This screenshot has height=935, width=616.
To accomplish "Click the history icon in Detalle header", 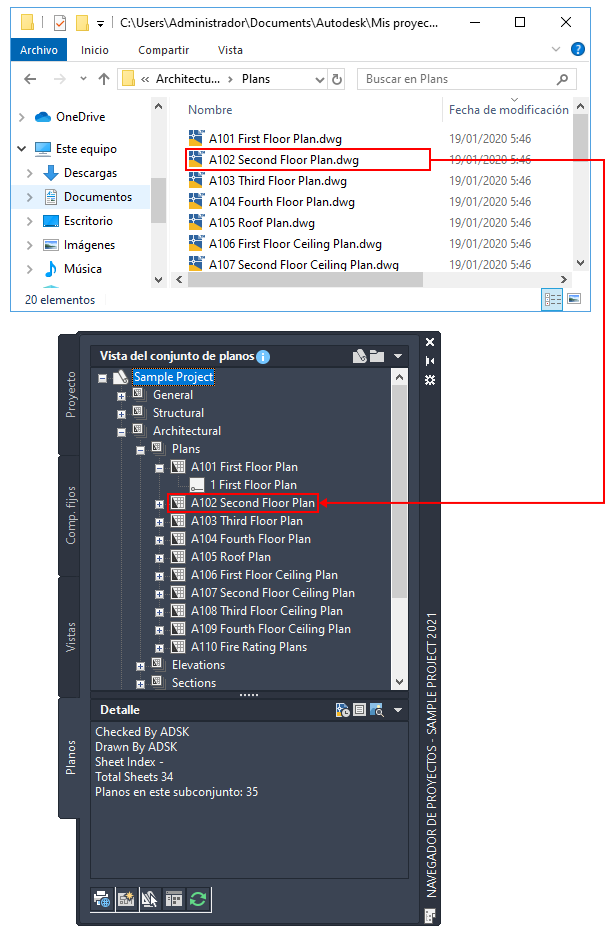I will point(343,710).
